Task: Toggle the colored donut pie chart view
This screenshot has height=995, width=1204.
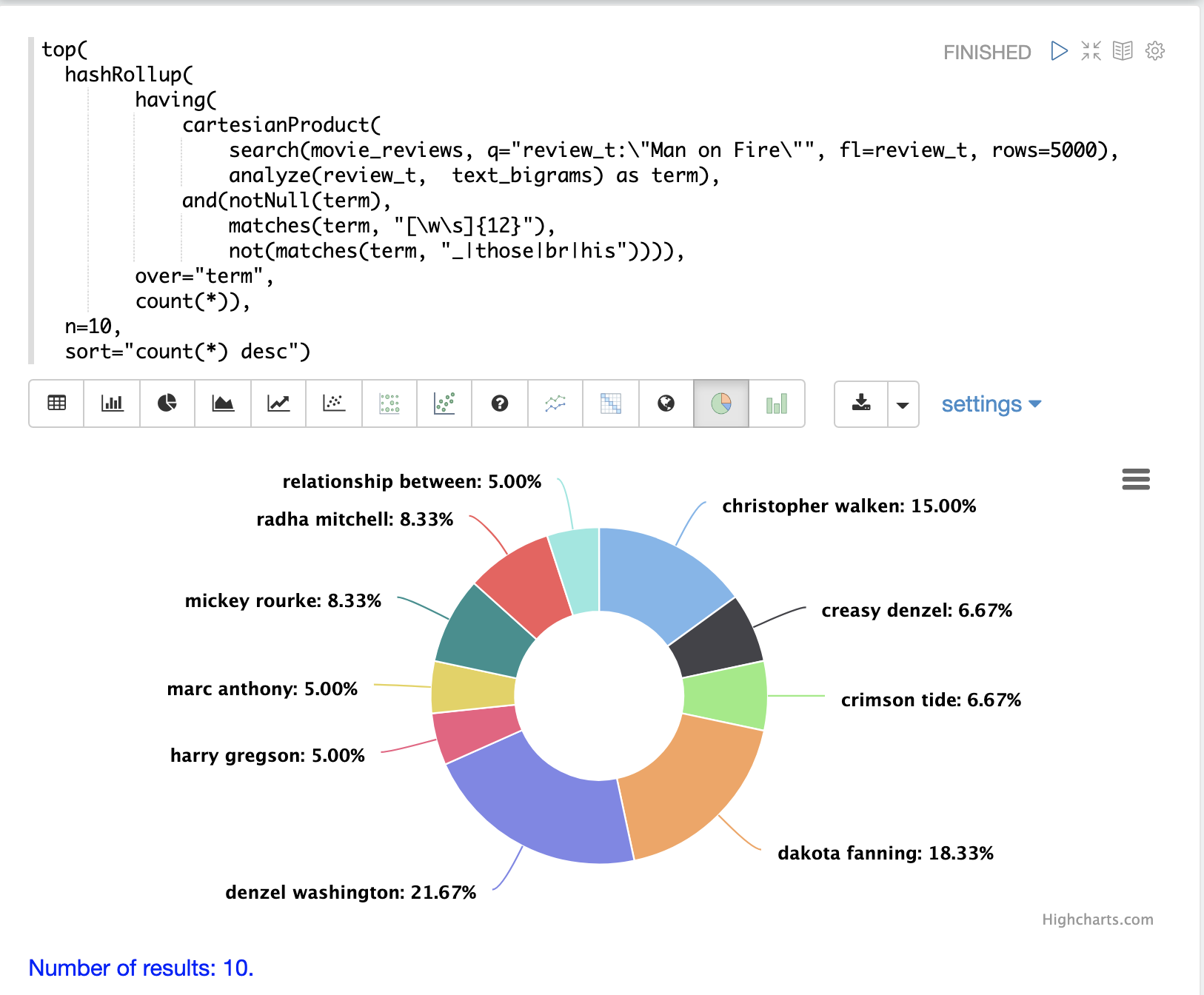Action: (x=721, y=403)
